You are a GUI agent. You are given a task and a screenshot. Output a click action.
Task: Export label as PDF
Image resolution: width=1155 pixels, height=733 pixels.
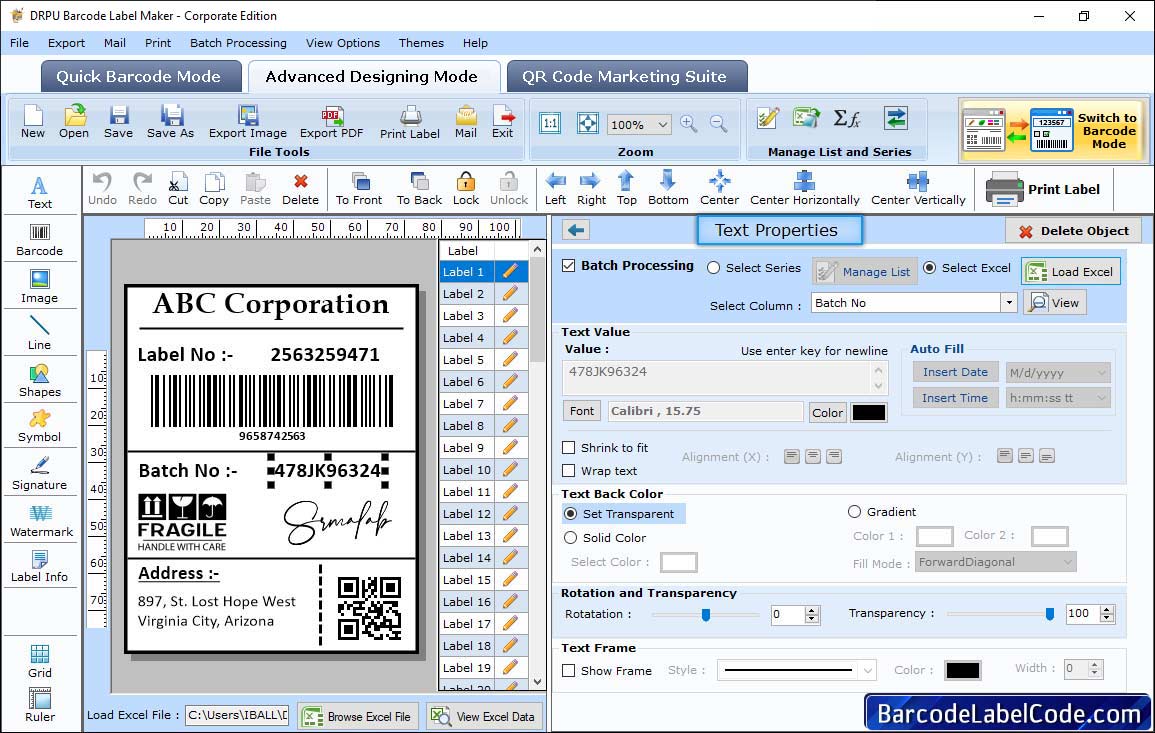(x=331, y=122)
